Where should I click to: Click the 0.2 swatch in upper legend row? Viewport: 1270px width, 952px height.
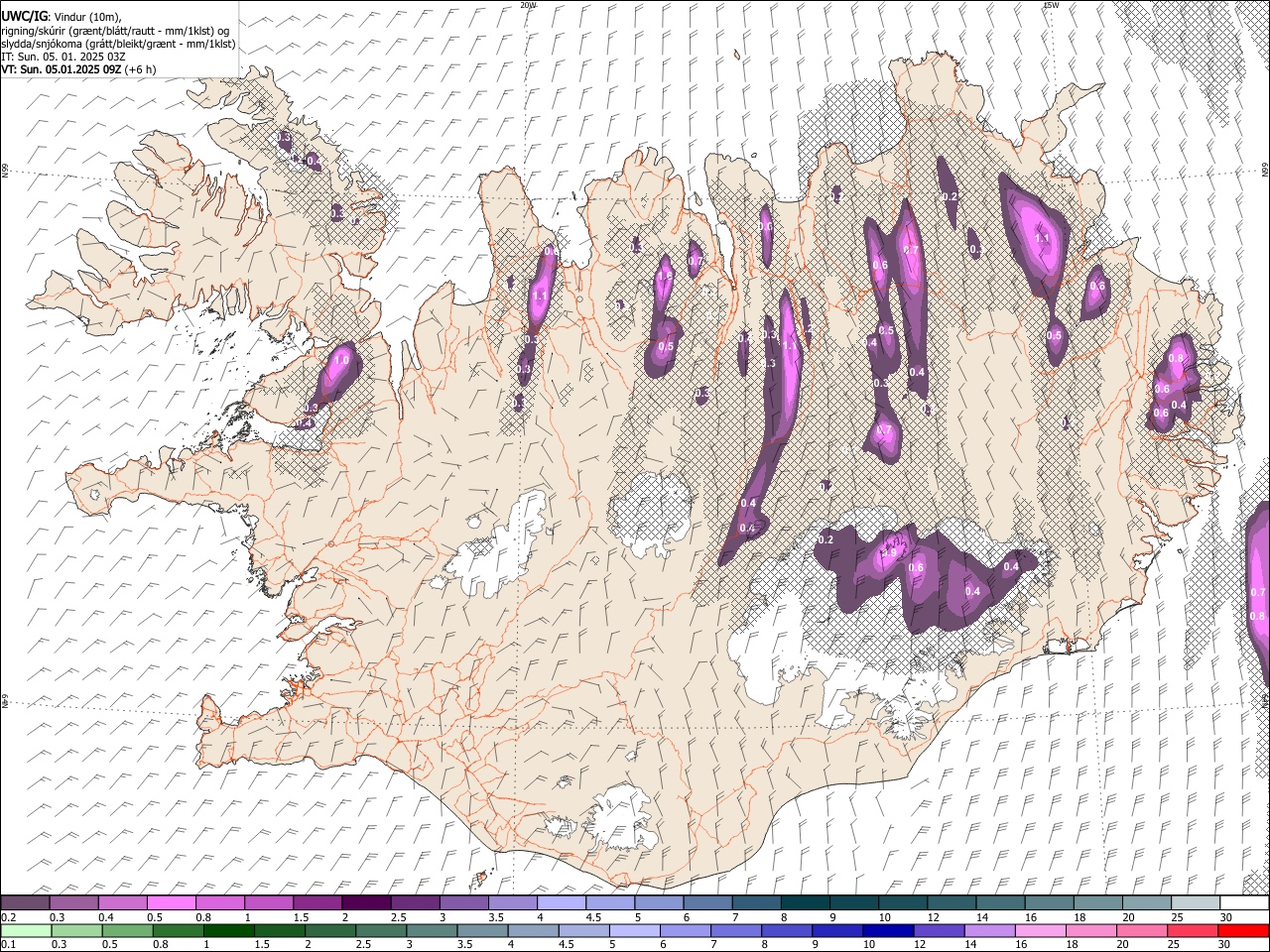coord(25,902)
